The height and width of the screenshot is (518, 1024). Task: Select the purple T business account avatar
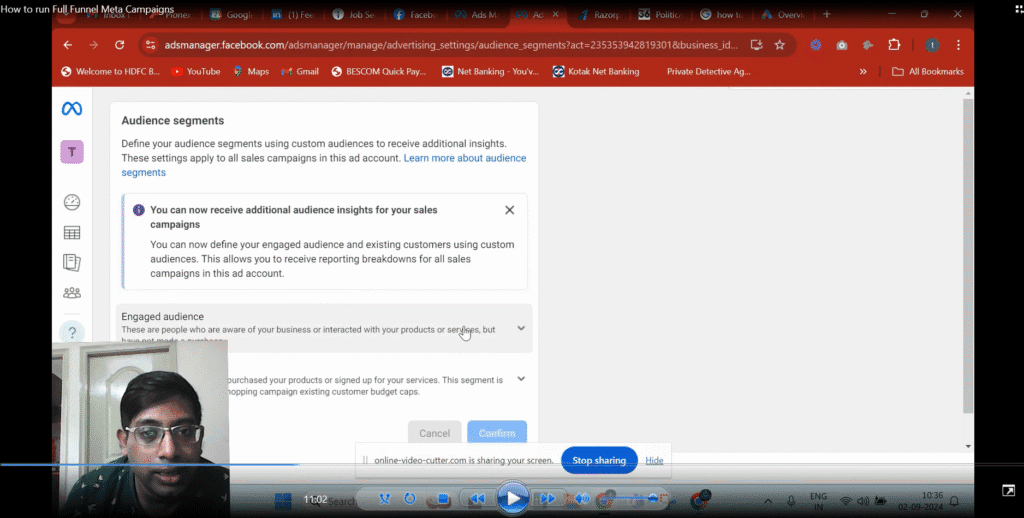coord(72,152)
